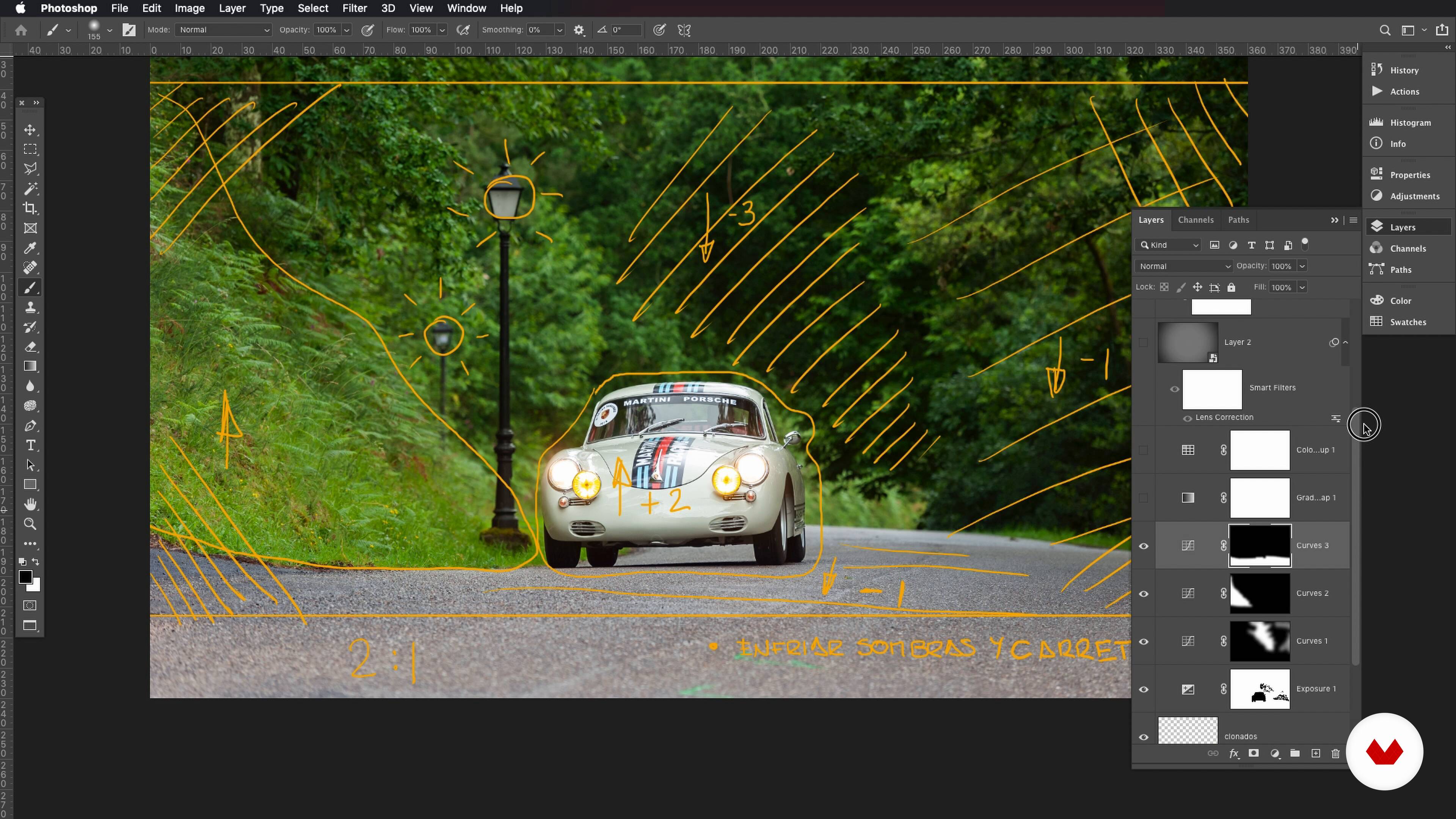Select the Magic Wand tool
Viewport: 1456px width, 819px height.
(x=30, y=189)
